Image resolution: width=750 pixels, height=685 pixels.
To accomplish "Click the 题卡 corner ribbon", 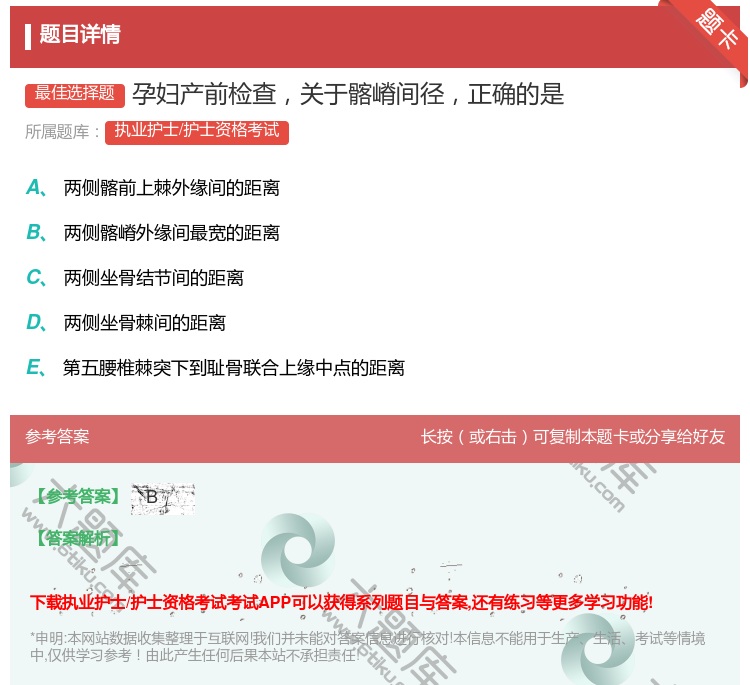I will pos(716,31).
